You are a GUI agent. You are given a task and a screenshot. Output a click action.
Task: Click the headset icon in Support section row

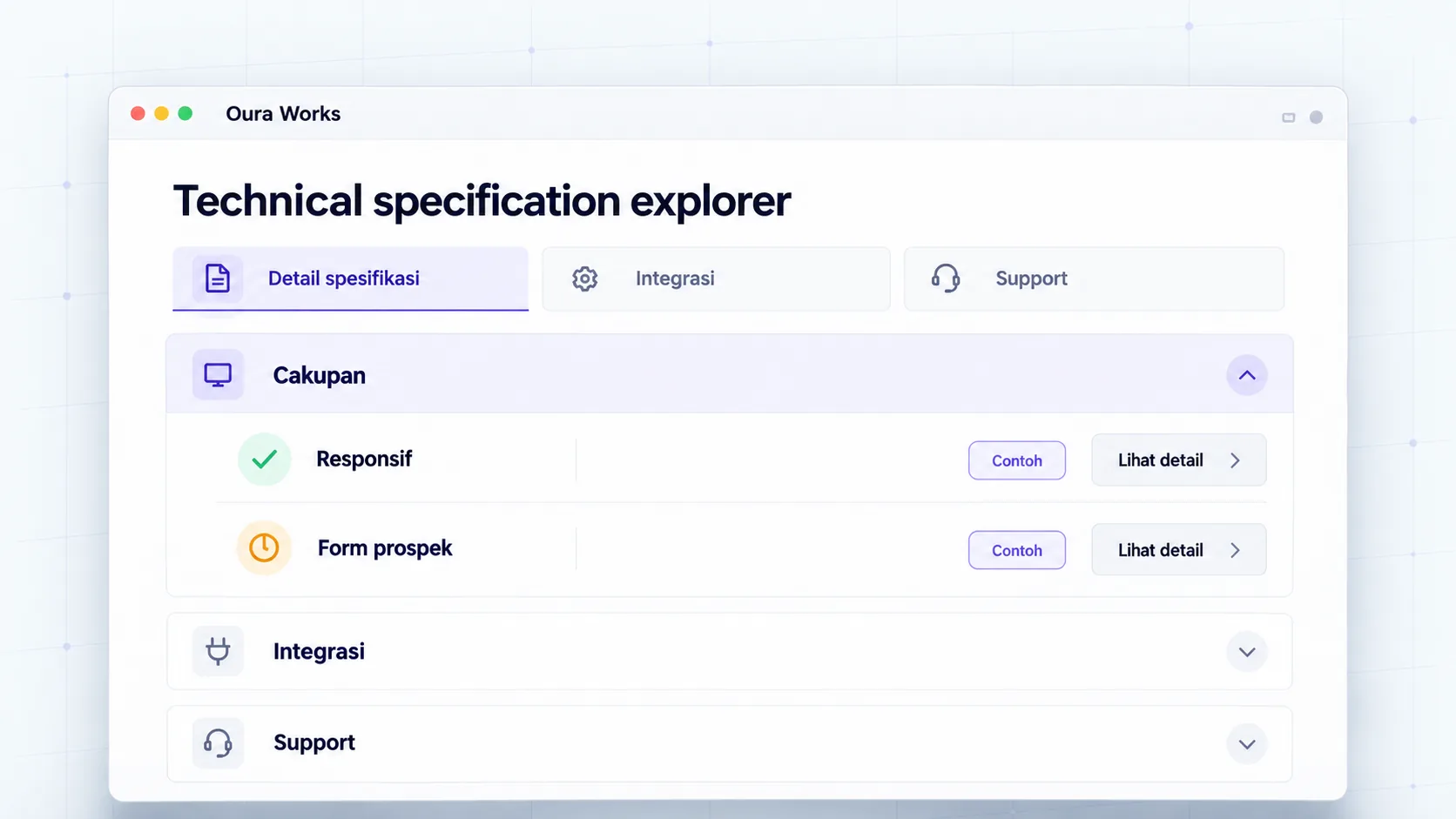click(x=218, y=743)
